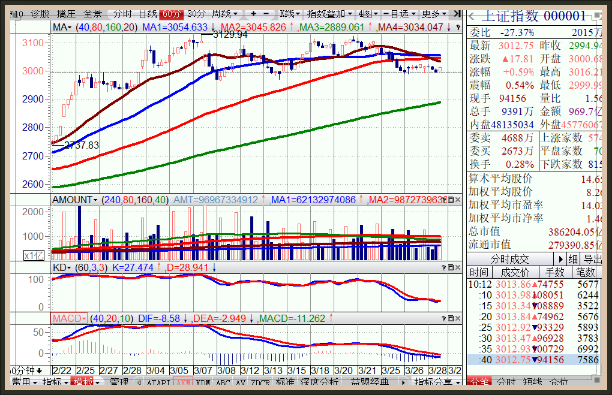The height and width of the screenshot is (395, 612).
Task: Open help icon on KD panel header
Action: click(x=443, y=268)
